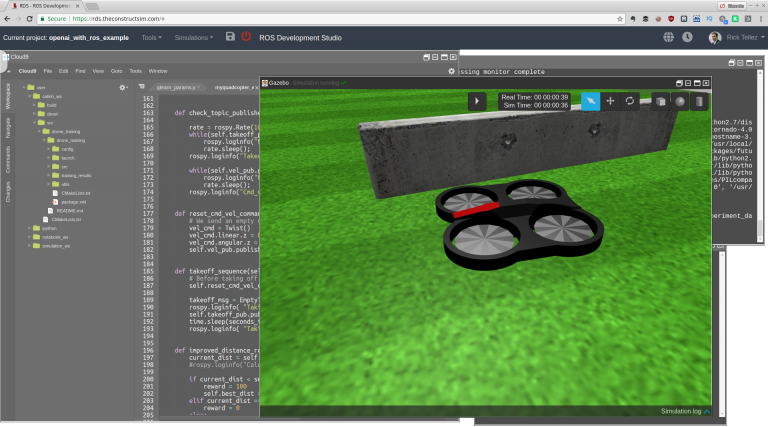Switch to the qlearn_params.y editor tab
This screenshot has width=768, height=427.
point(178,87)
